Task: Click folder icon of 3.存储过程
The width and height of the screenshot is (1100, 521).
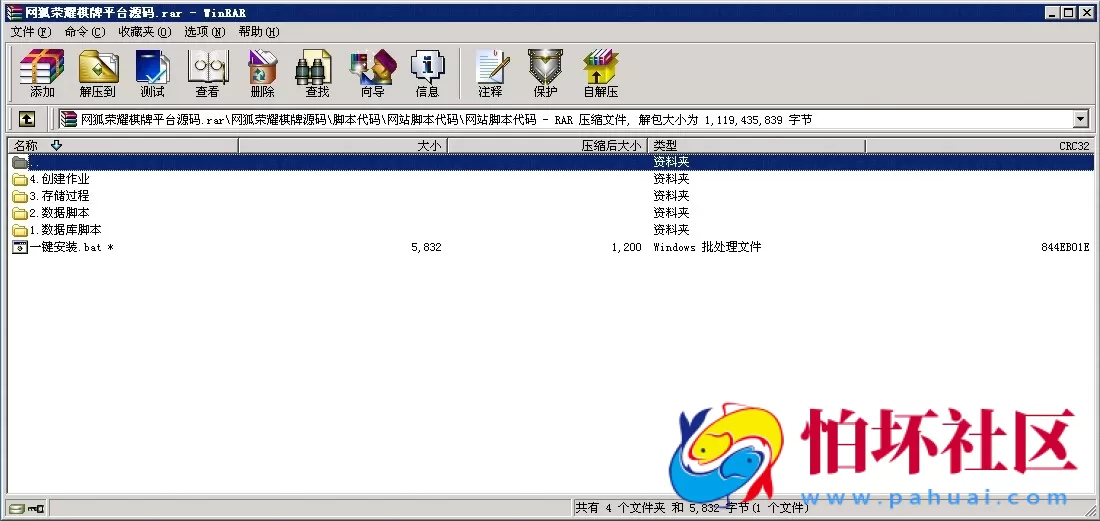Action: pyautogui.click(x=20, y=196)
